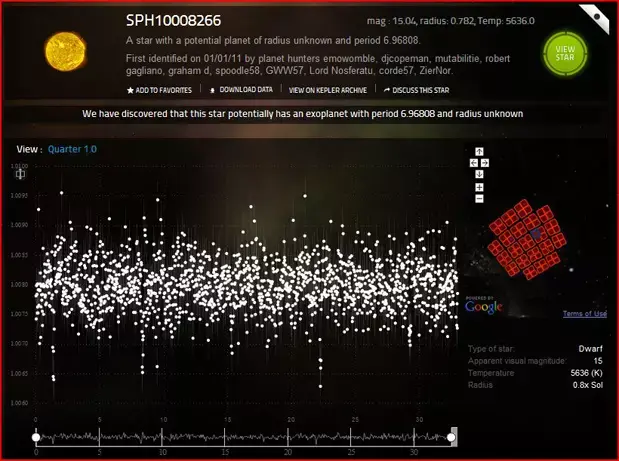Open the Google Terms of Use link
619x461 pixels.
585,314
